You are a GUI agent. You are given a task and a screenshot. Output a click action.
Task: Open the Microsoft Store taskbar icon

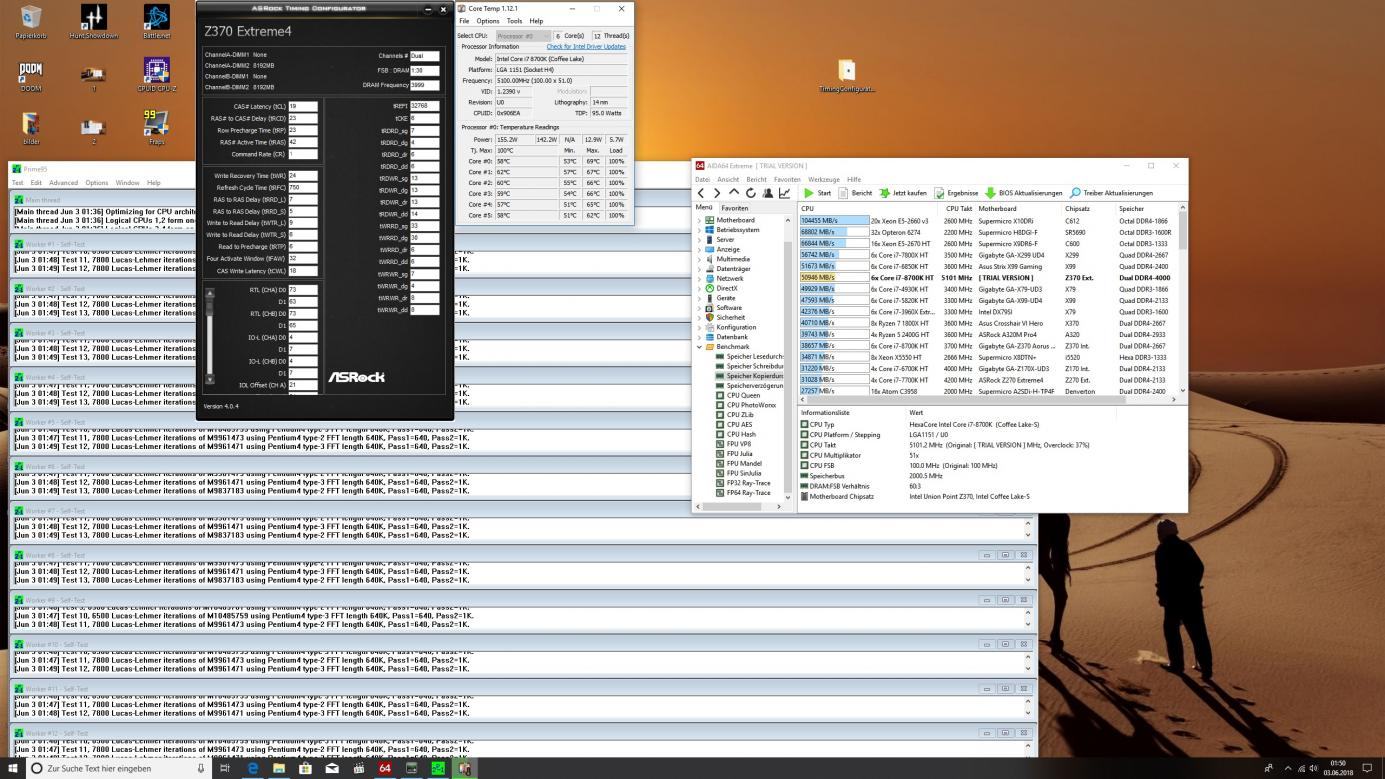[x=305, y=768]
